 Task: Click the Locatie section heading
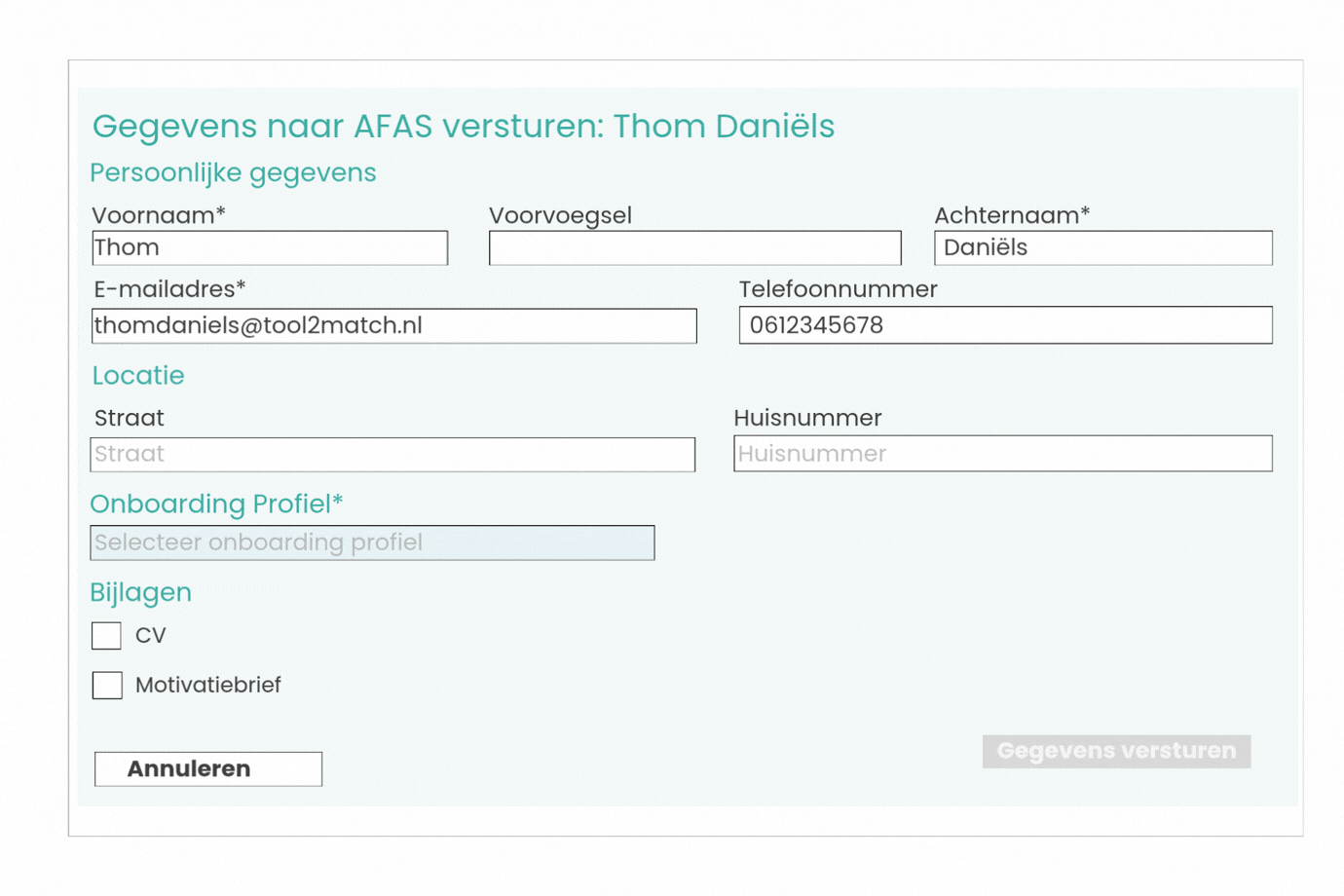(x=138, y=376)
